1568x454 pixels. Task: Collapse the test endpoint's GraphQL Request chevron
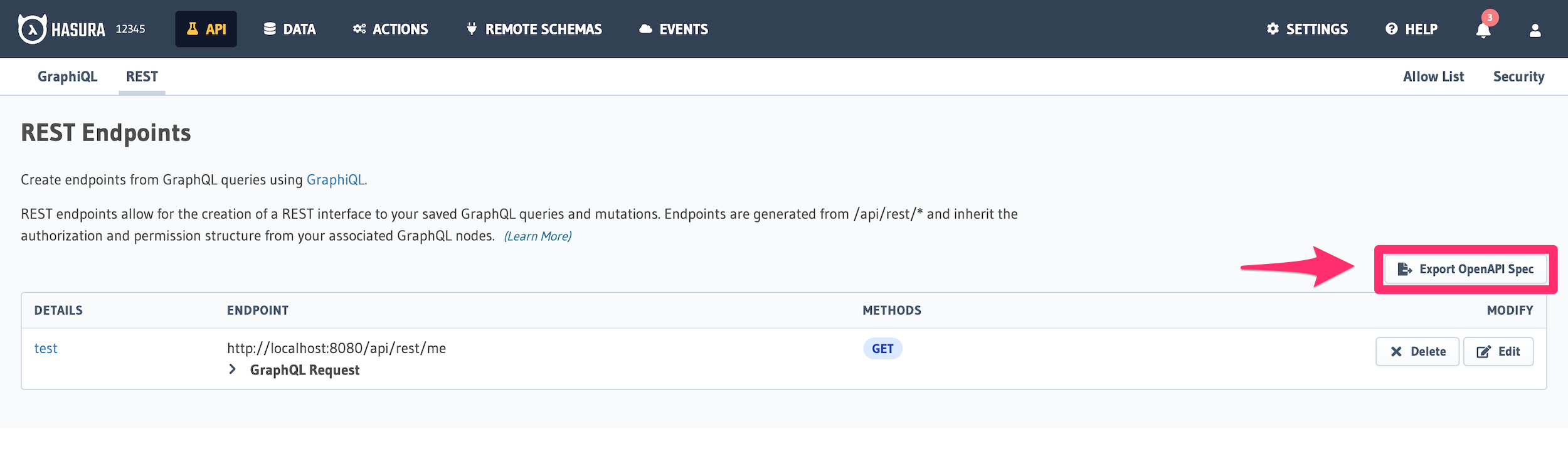click(x=232, y=370)
